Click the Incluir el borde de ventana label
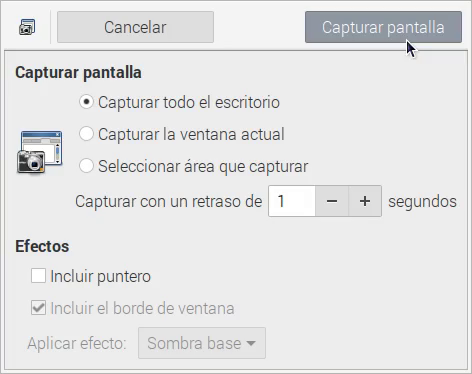The image size is (472, 374). (142, 308)
